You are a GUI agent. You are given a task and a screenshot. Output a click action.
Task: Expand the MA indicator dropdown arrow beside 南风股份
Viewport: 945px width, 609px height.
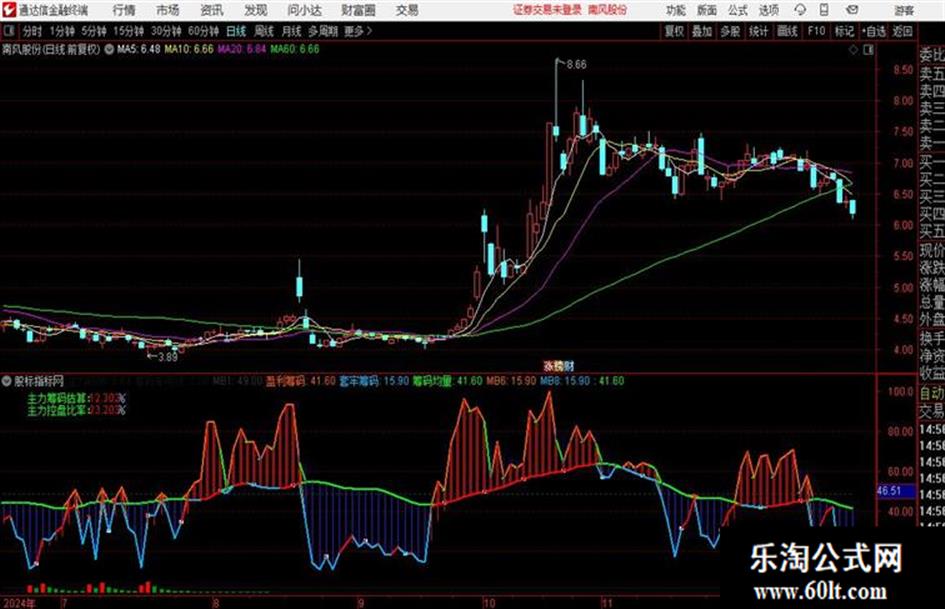(109, 49)
